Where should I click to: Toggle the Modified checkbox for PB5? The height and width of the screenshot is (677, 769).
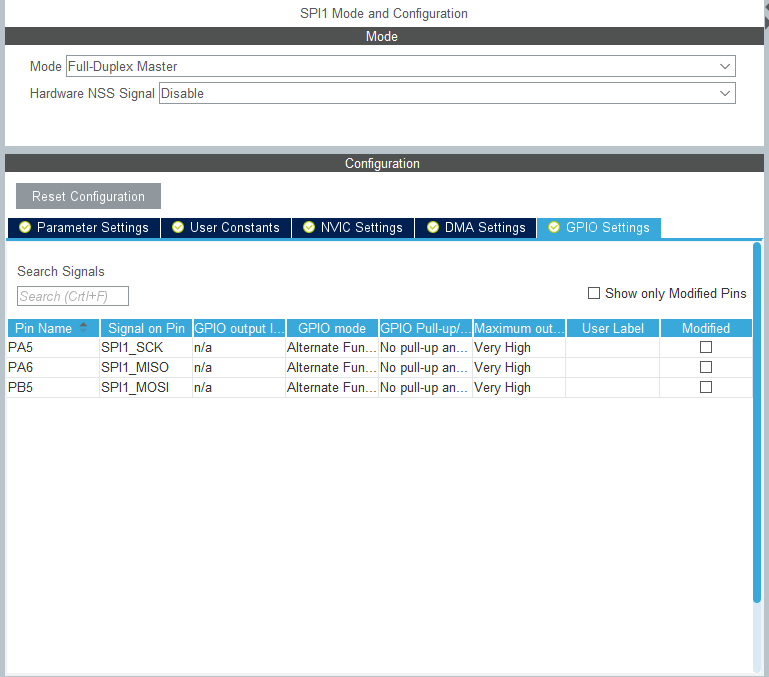point(706,388)
